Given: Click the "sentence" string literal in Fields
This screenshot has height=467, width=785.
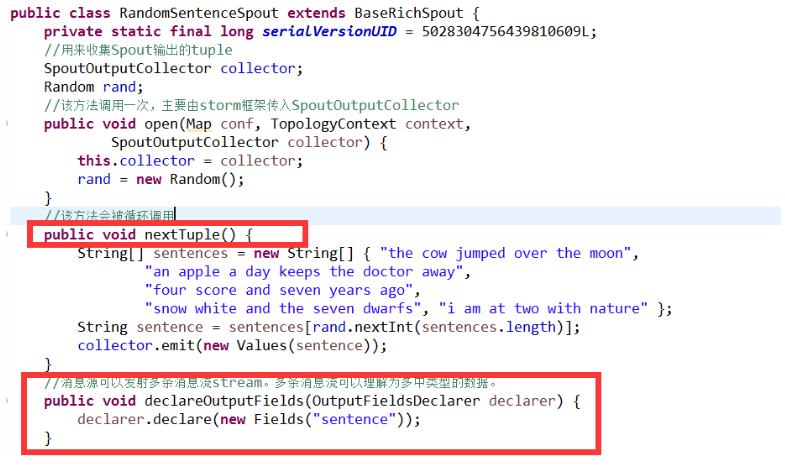Looking at the screenshot, I should 354,419.
